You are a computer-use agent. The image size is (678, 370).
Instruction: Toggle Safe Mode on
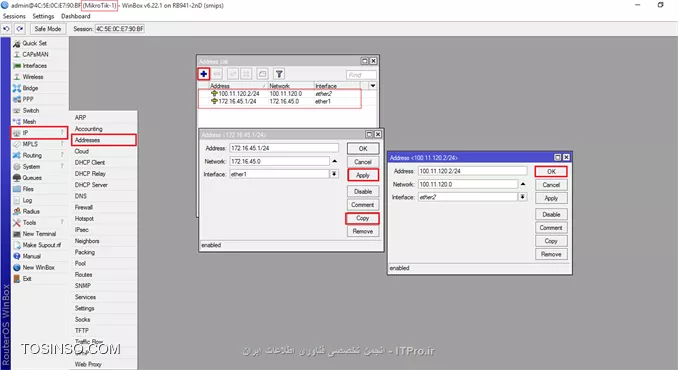pyautogui.click(x=48, y=29)
